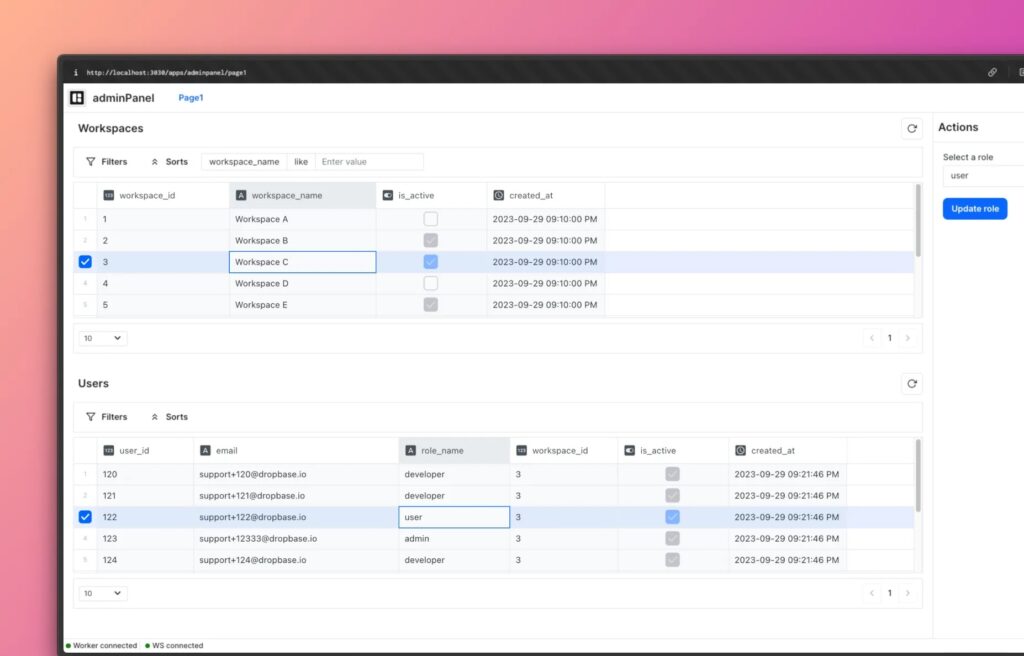Sort by the workspace_name column header
This screenshot has height=656, width=1024.
[x=286, y=195]
